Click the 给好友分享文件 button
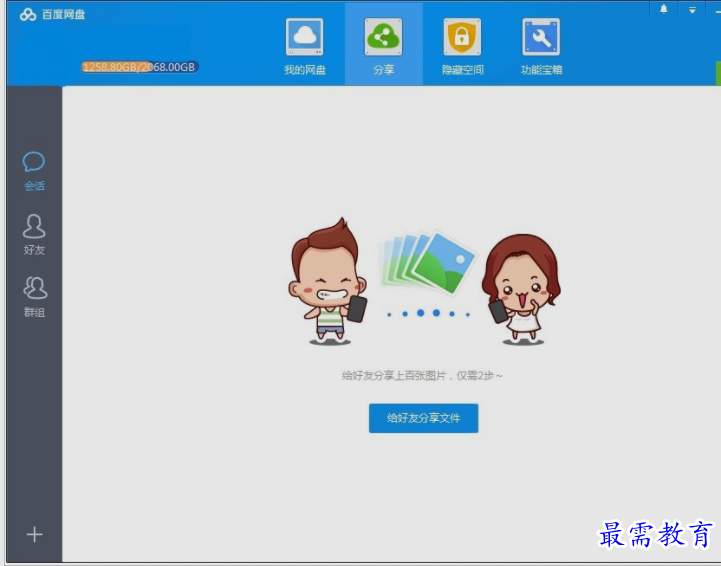 [423, 418]
